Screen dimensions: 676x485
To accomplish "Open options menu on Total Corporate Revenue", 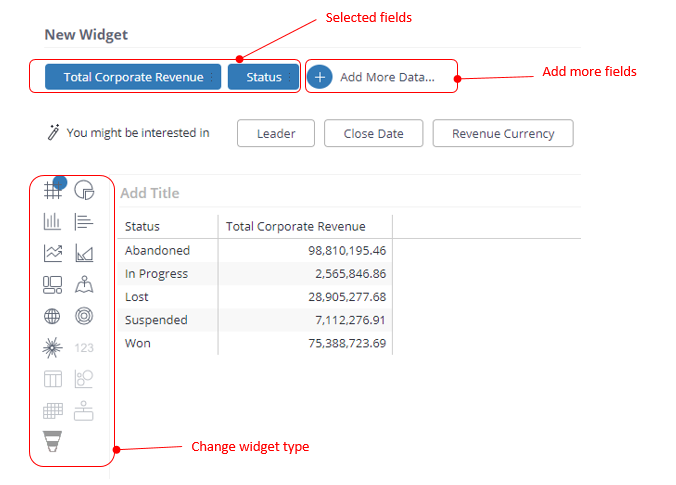I will coord(212,77).
